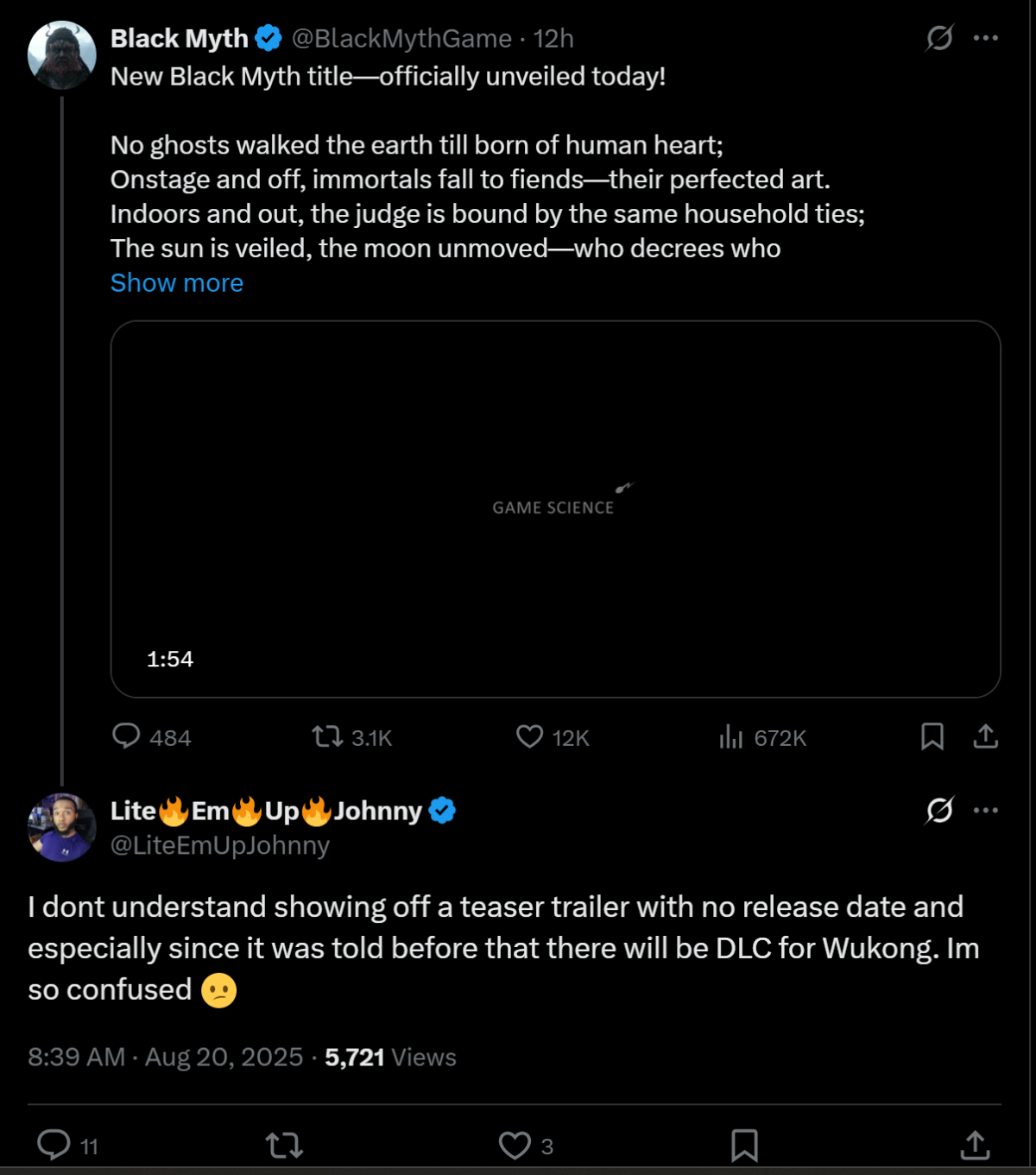Play the Game Science teaser video
This screenshot has height=1175, width=1036.
tap(555, 509)
